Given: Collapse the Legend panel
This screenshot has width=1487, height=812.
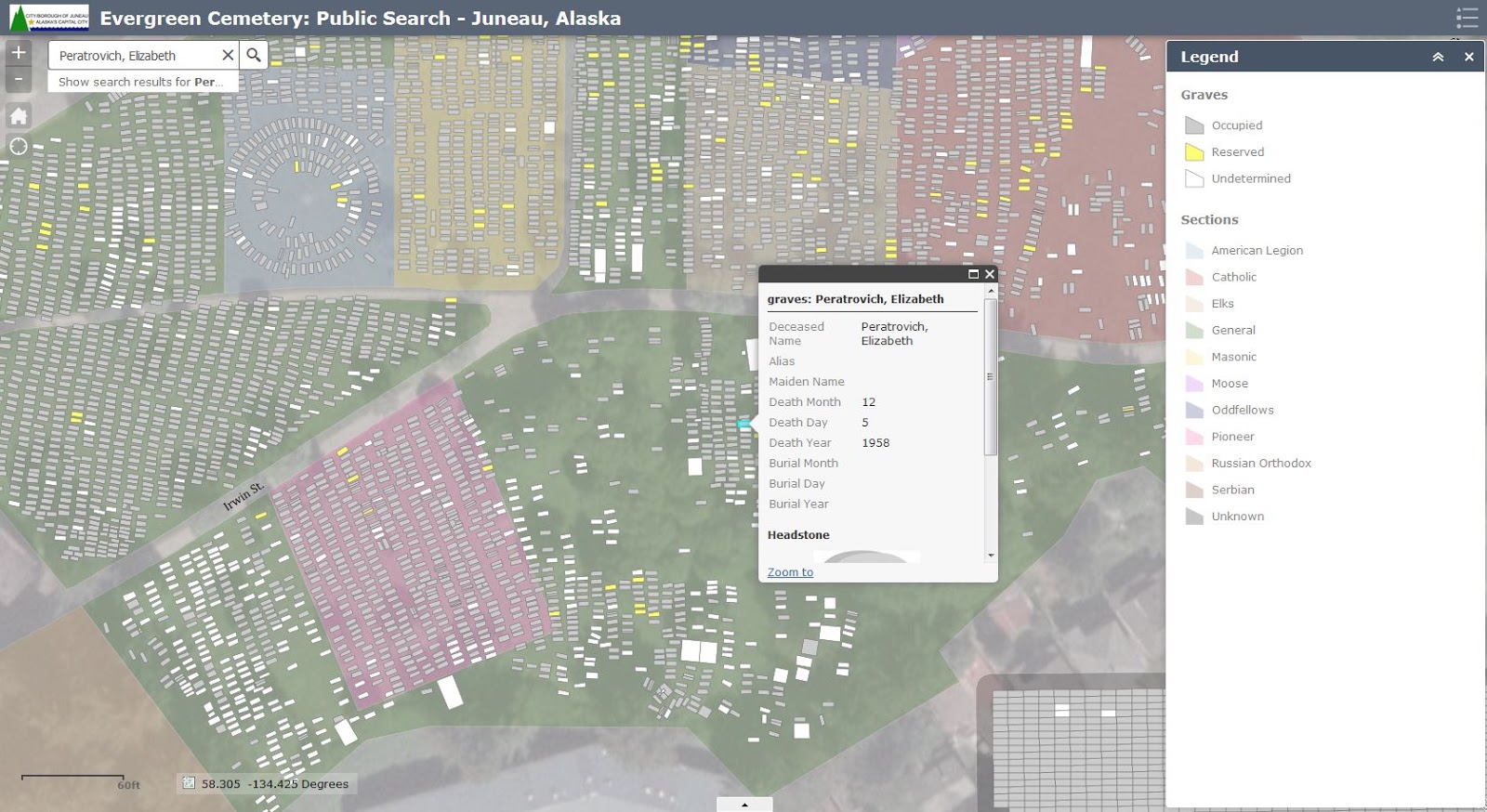Looking at the screenshot, I should pyautogui.click(x=1438, y=57).
